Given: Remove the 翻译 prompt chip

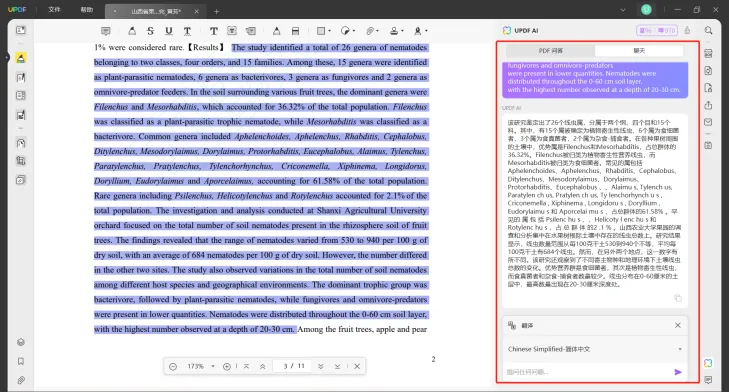Looking at the screenshot, I should [x=677, y=326].
